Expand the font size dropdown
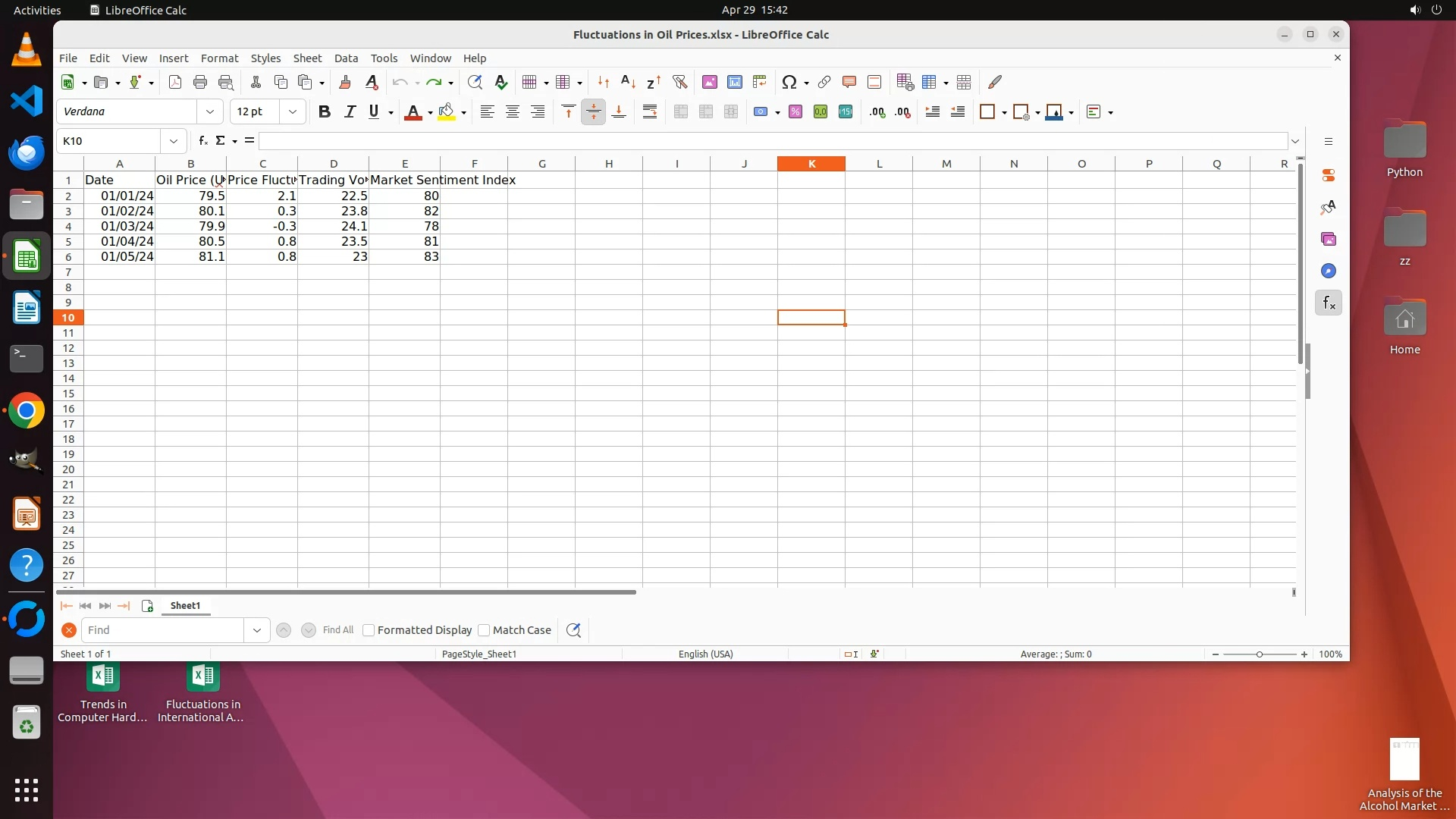The image size is (1456, 819). pyautogui.click(x=292, y=112)
